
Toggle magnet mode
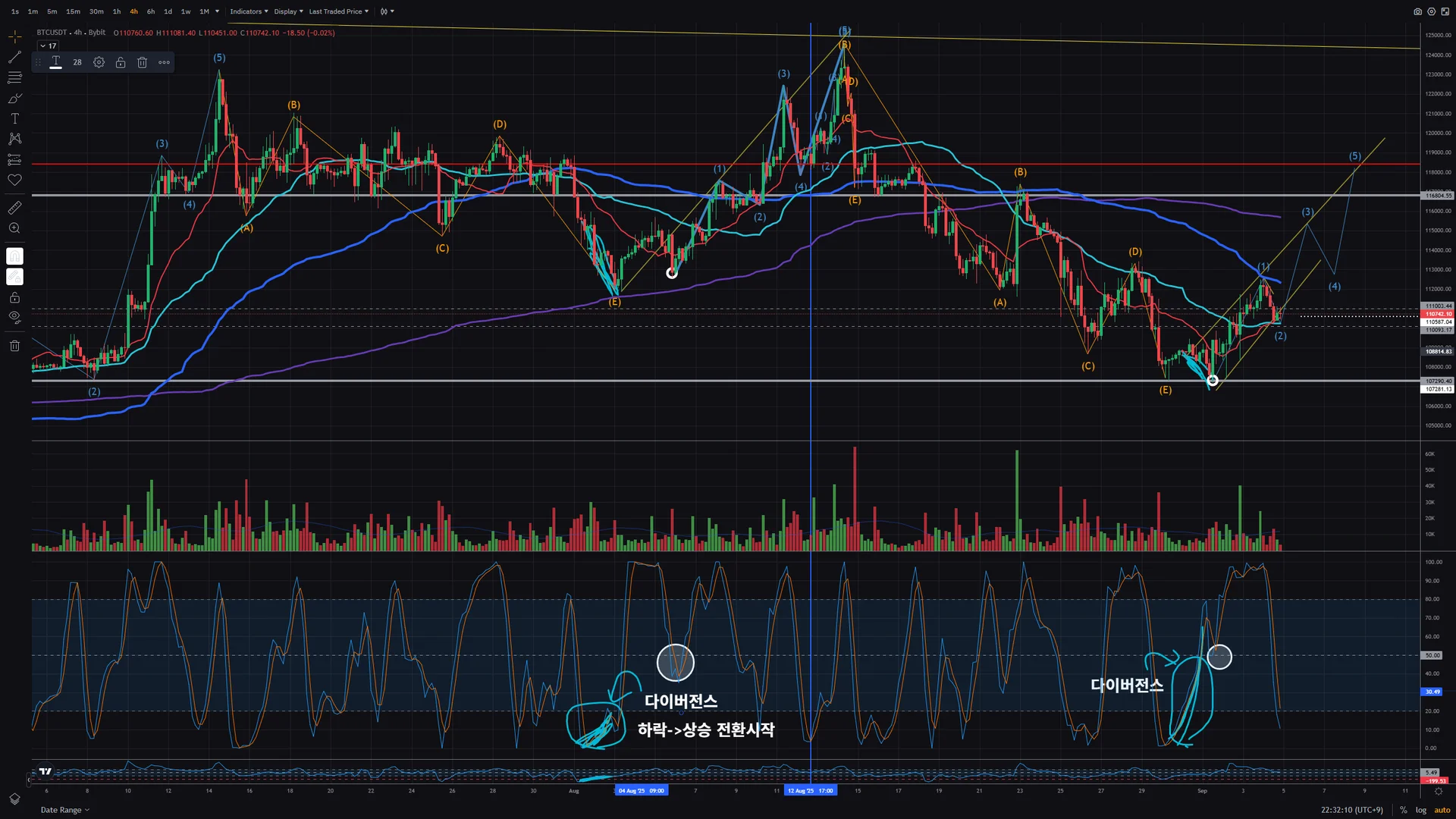tap(14, 256)
